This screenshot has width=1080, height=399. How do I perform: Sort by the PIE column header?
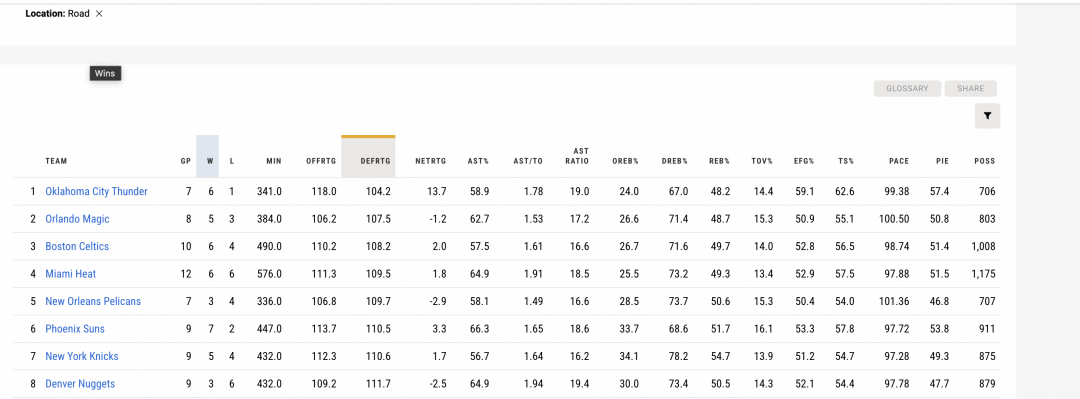(x=943, y=161)
